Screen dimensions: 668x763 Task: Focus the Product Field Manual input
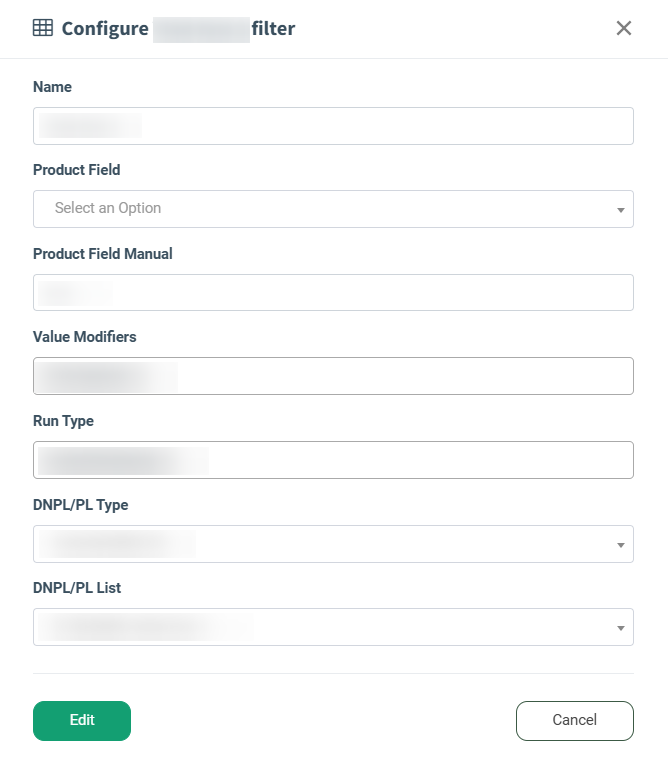pos(333,293)
